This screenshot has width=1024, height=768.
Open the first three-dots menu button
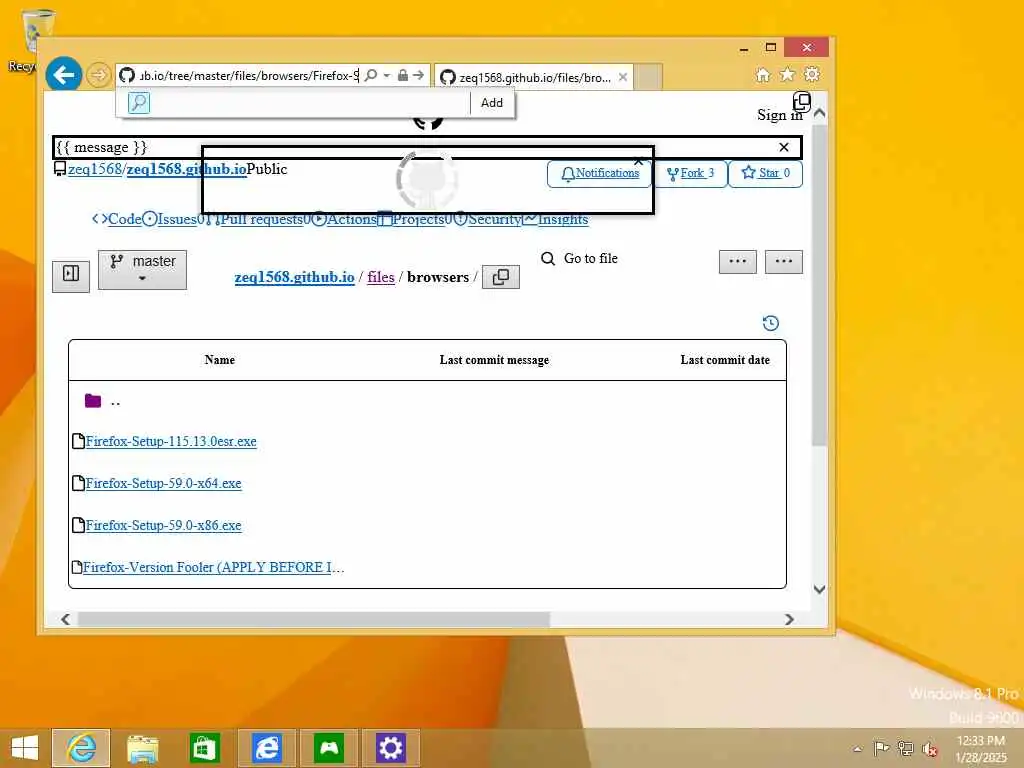pyautogui.click(x=738, y=261)
